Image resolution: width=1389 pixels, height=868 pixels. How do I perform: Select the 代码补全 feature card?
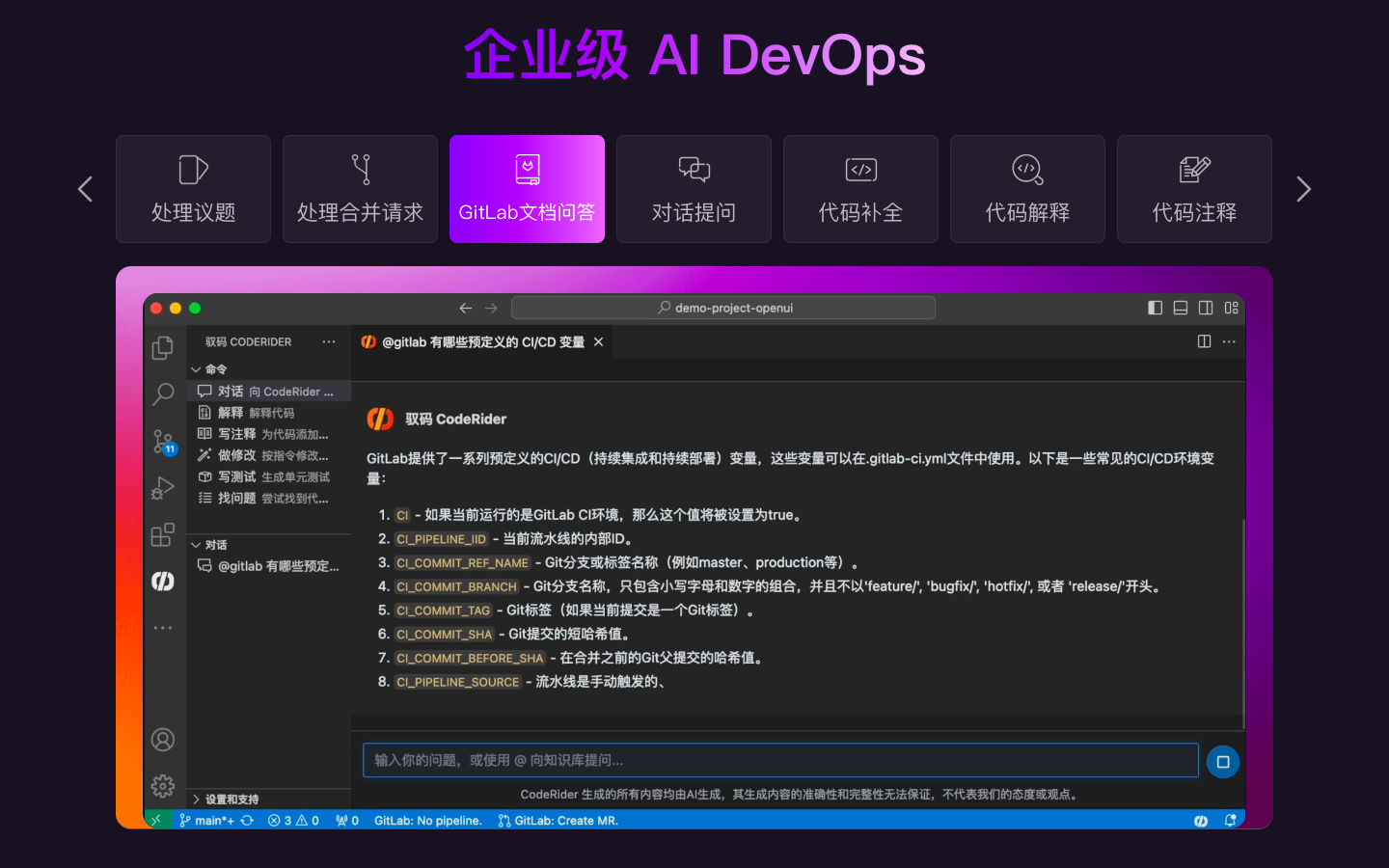pos(860,189)
